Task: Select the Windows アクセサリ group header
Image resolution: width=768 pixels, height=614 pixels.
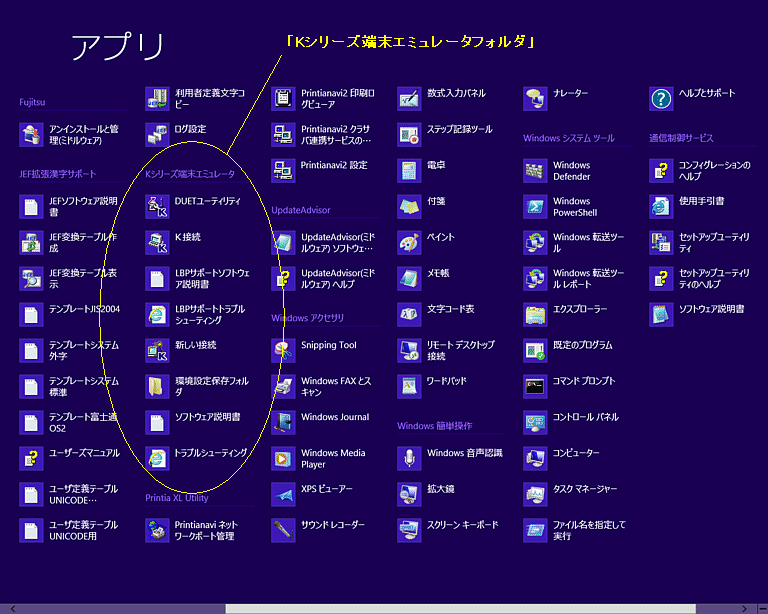Action: [307, 318]
